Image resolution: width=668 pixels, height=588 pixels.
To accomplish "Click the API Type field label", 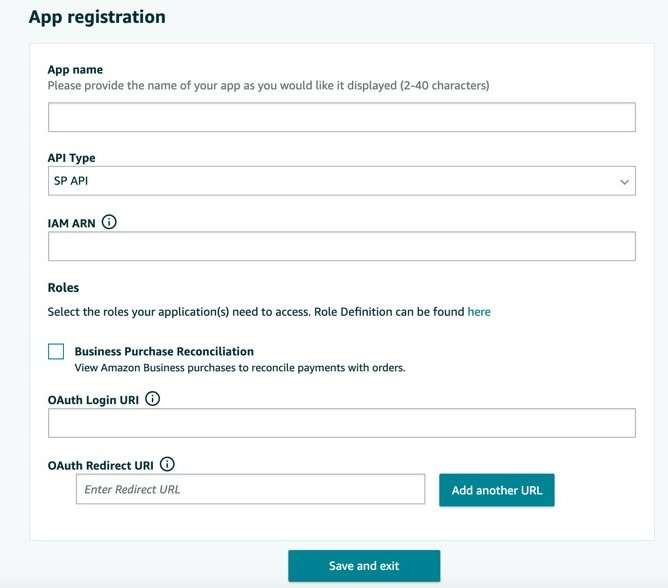I will click(72, 158).
